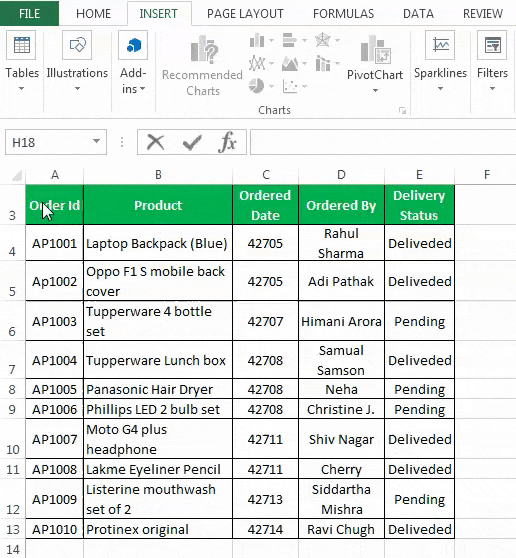Select cell Ravi Chugh
Screen dimensions: 516x558
[341, 529]
